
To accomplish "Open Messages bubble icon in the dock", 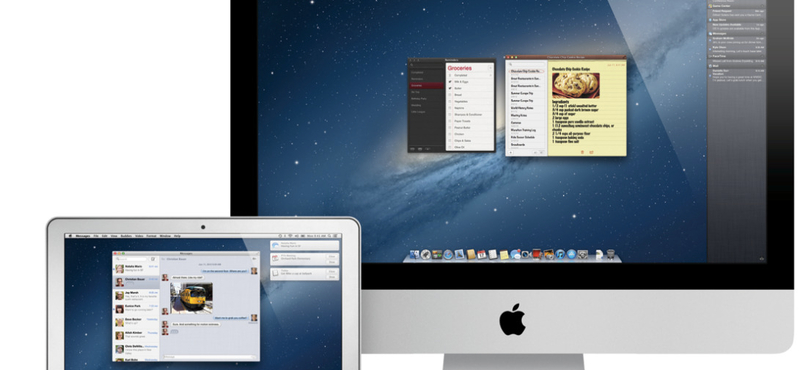I will tap(515, 254).
